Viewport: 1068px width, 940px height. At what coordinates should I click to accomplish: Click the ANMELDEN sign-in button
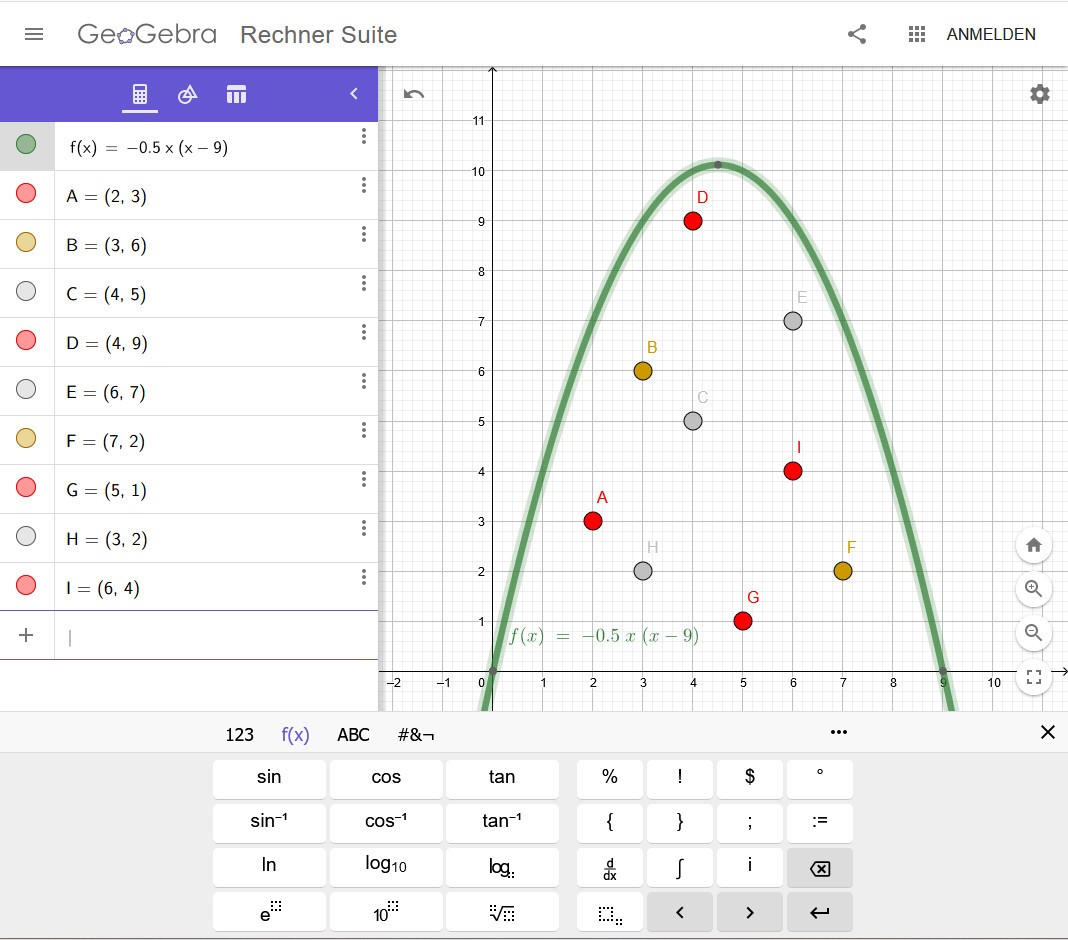(x=991, y=34)
